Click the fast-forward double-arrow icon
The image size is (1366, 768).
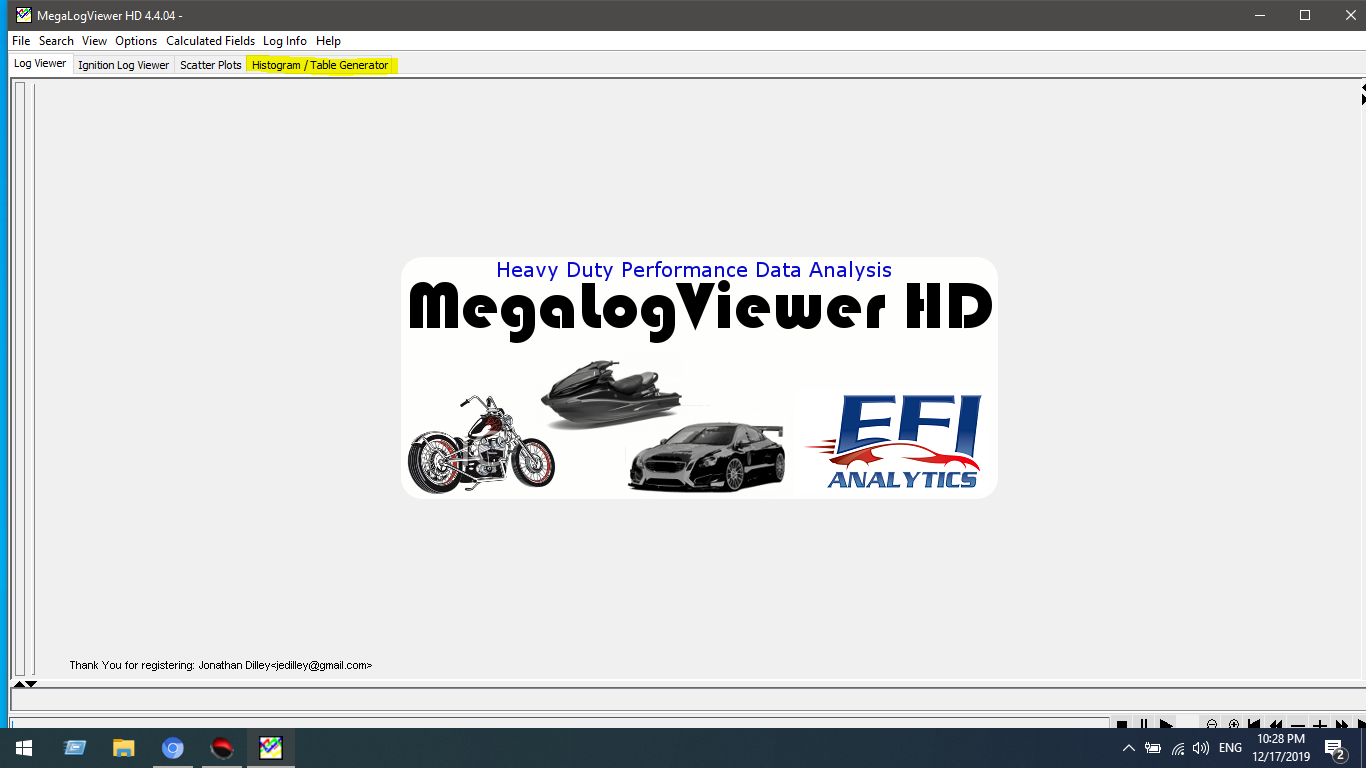point(1342,724)
